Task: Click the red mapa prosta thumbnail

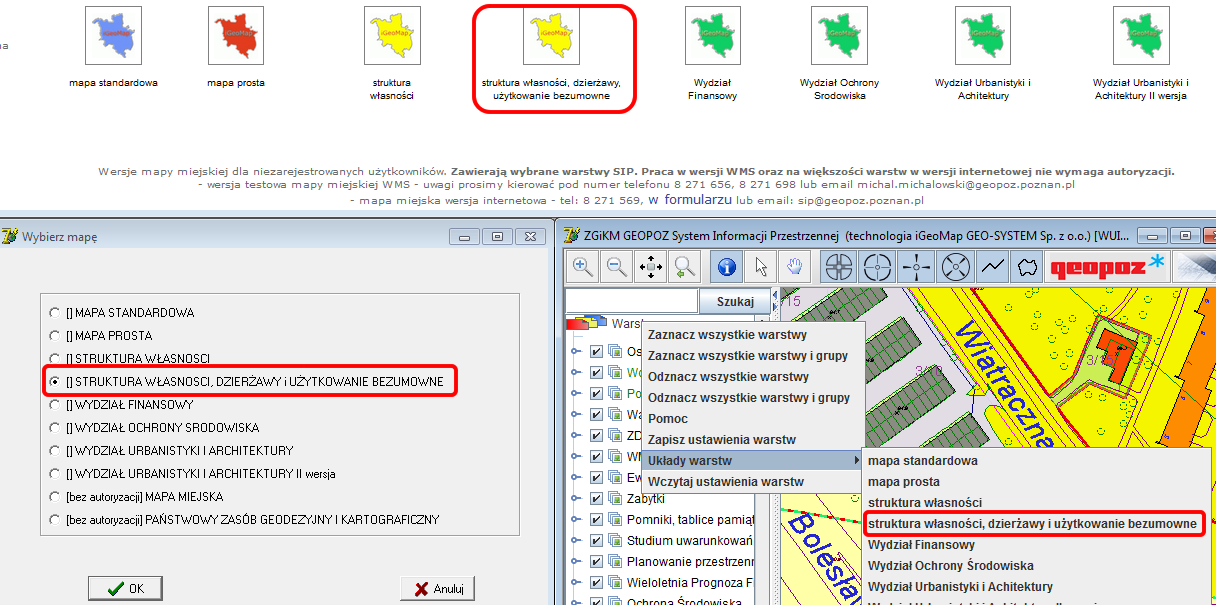Action: coord(235,35)
